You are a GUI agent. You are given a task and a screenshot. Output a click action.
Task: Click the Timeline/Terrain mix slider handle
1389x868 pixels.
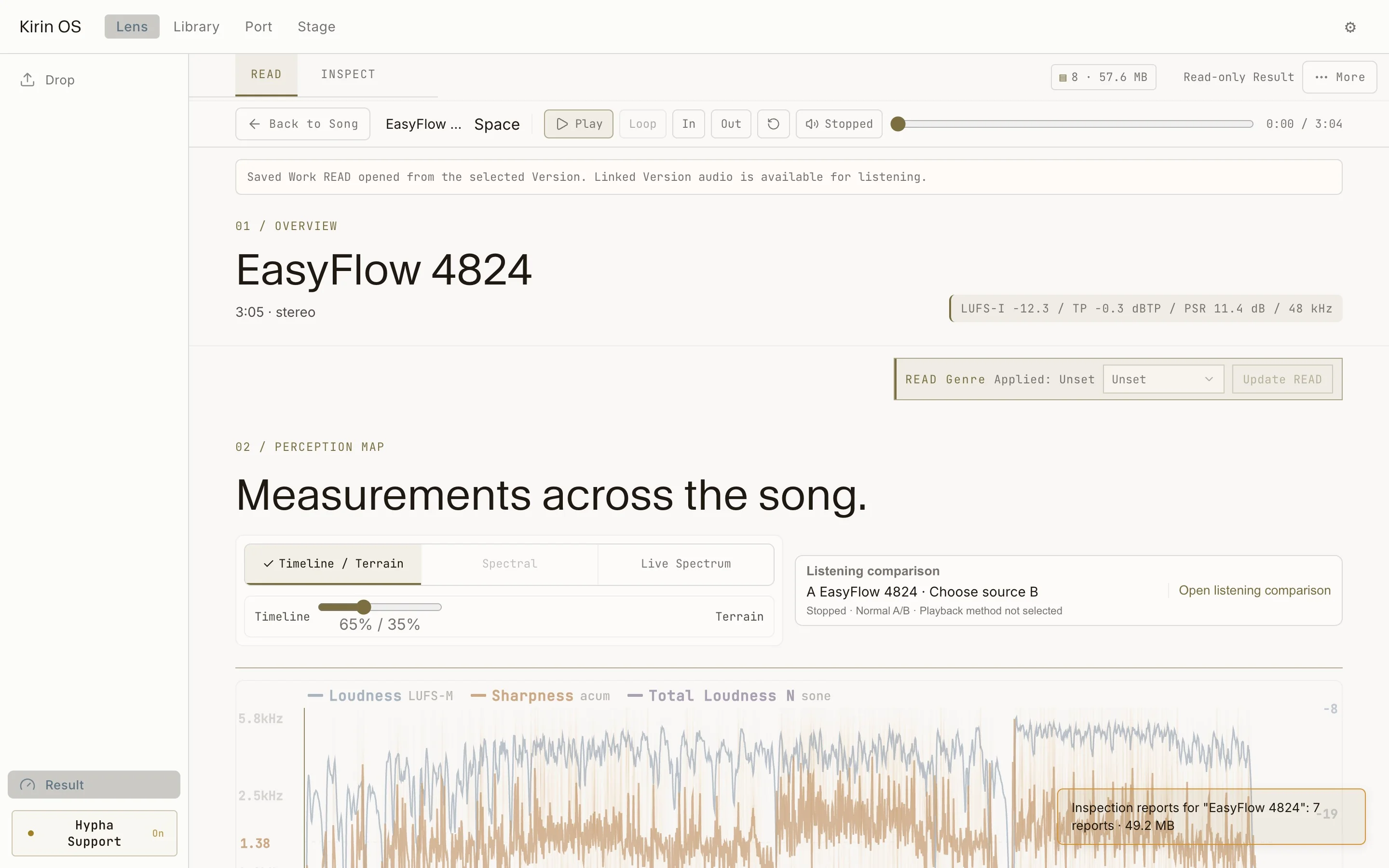pyautogui.click(x=363, y=607)
